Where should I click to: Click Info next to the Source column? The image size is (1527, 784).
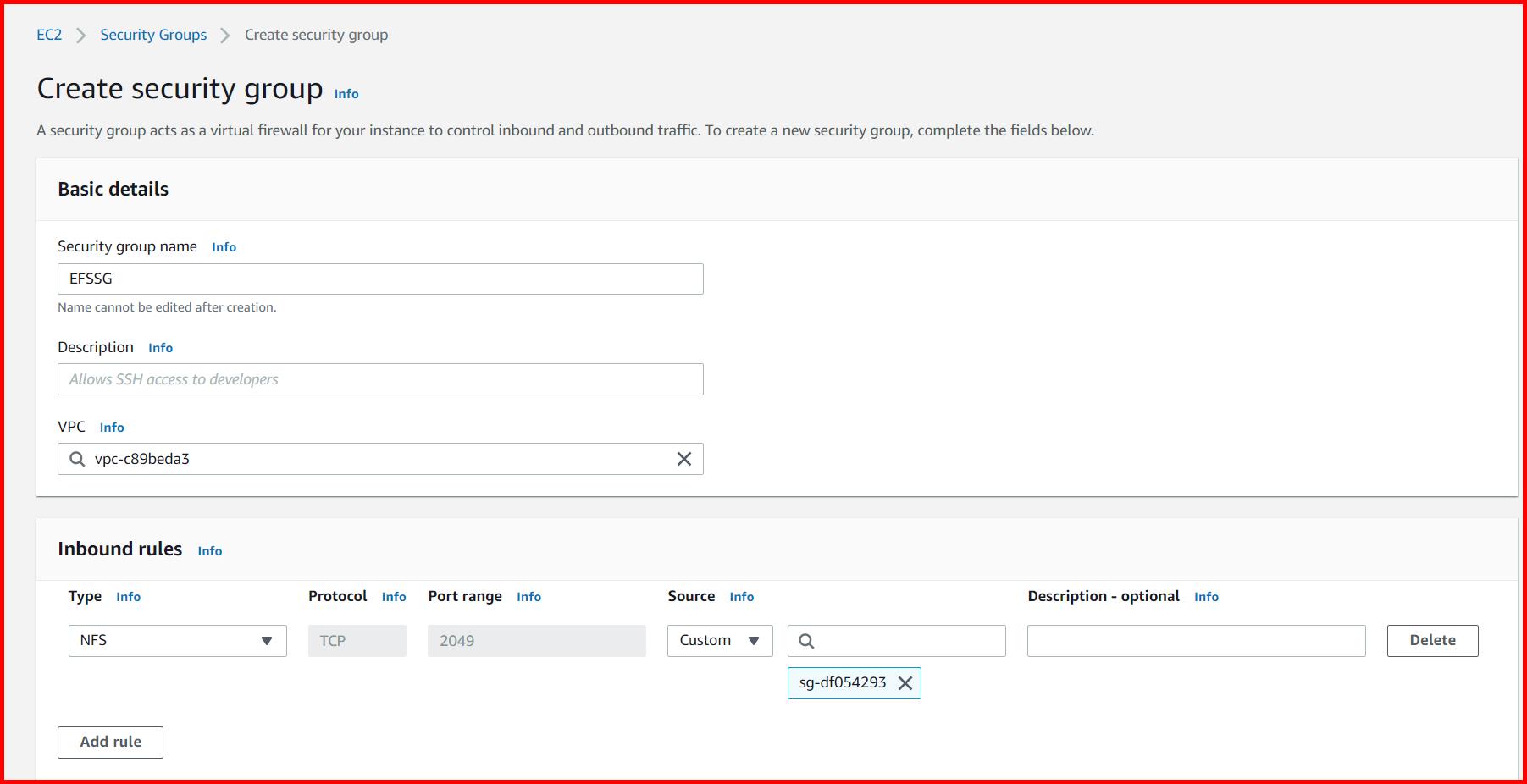click(x=741, y=597)
